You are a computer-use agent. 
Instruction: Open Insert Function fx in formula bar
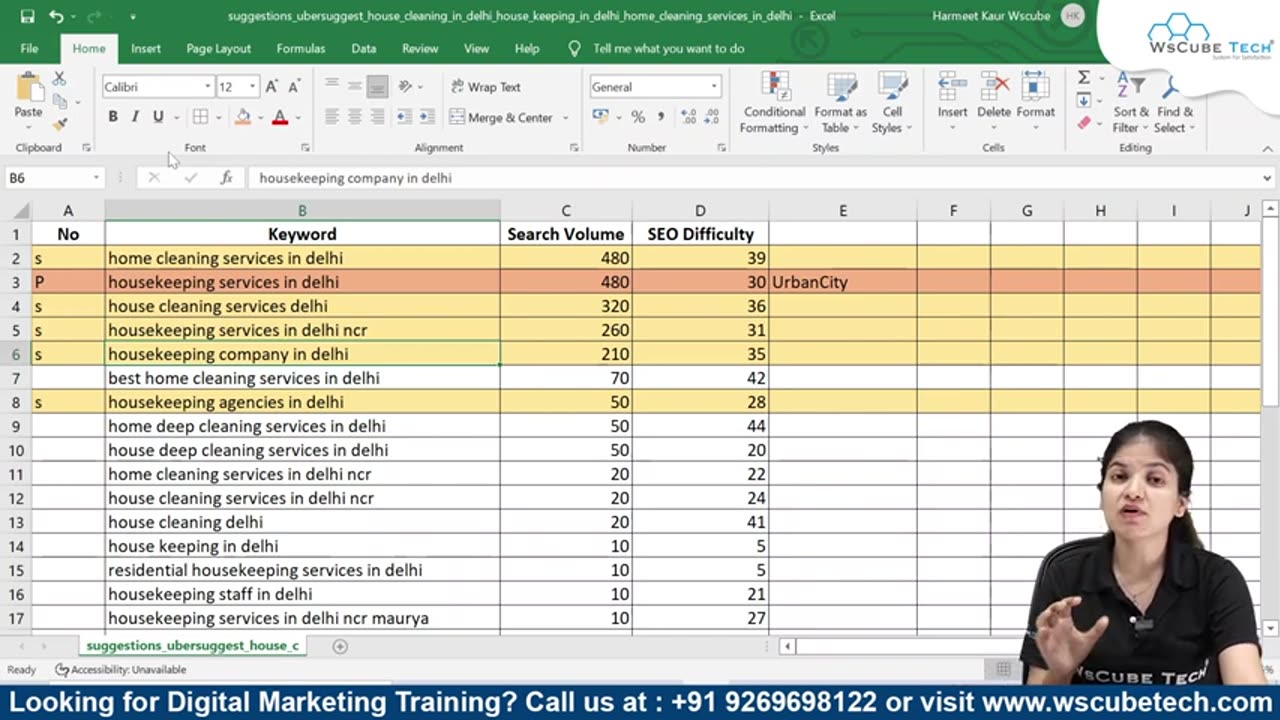point(227,178)
